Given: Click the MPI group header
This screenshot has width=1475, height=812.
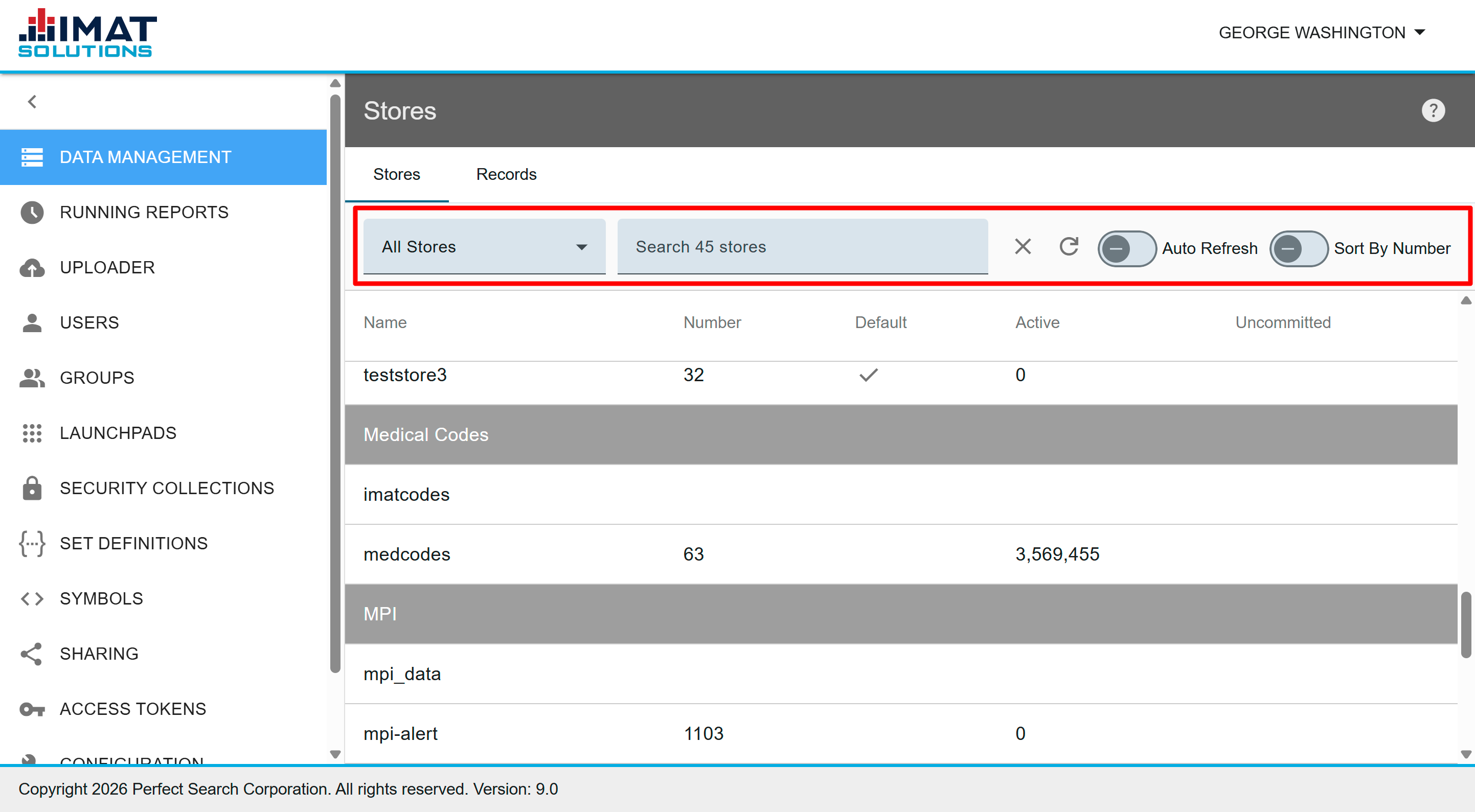Looking at the screenshot, I should pos(901,614).
